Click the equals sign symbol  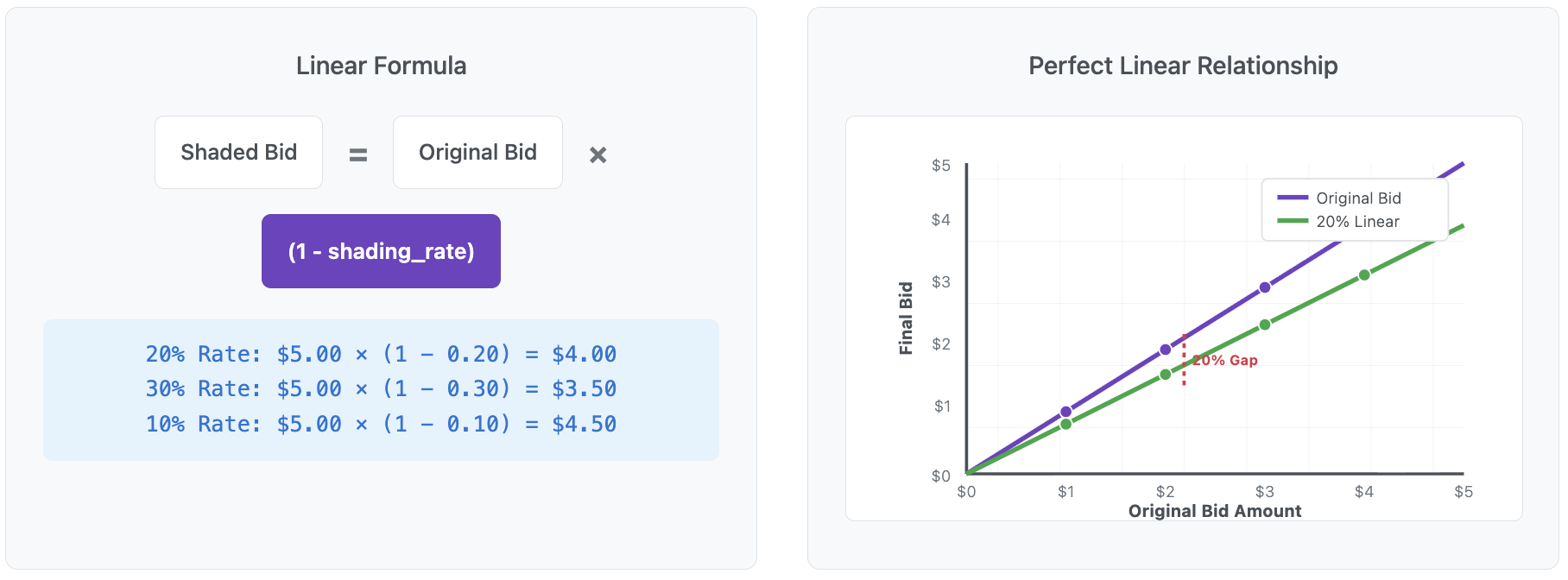(x=357, y=155)
